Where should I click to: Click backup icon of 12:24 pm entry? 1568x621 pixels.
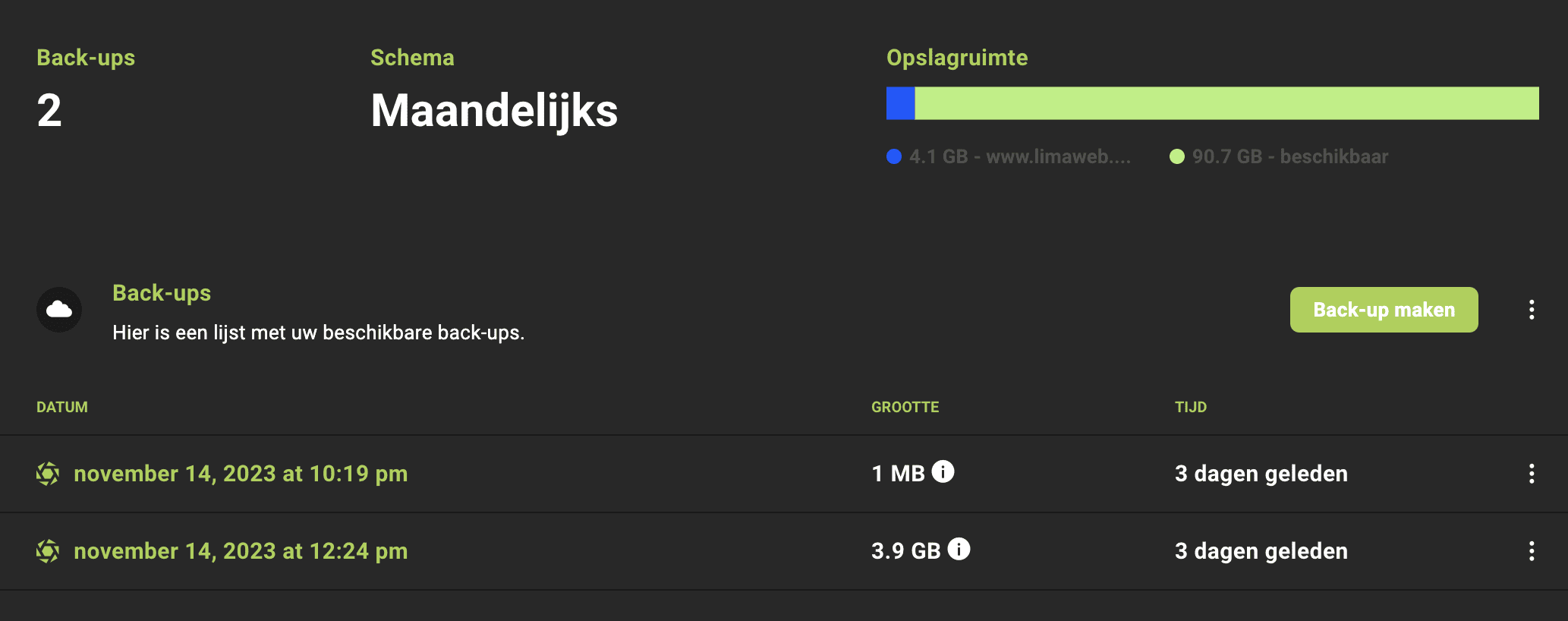(48, 551)
